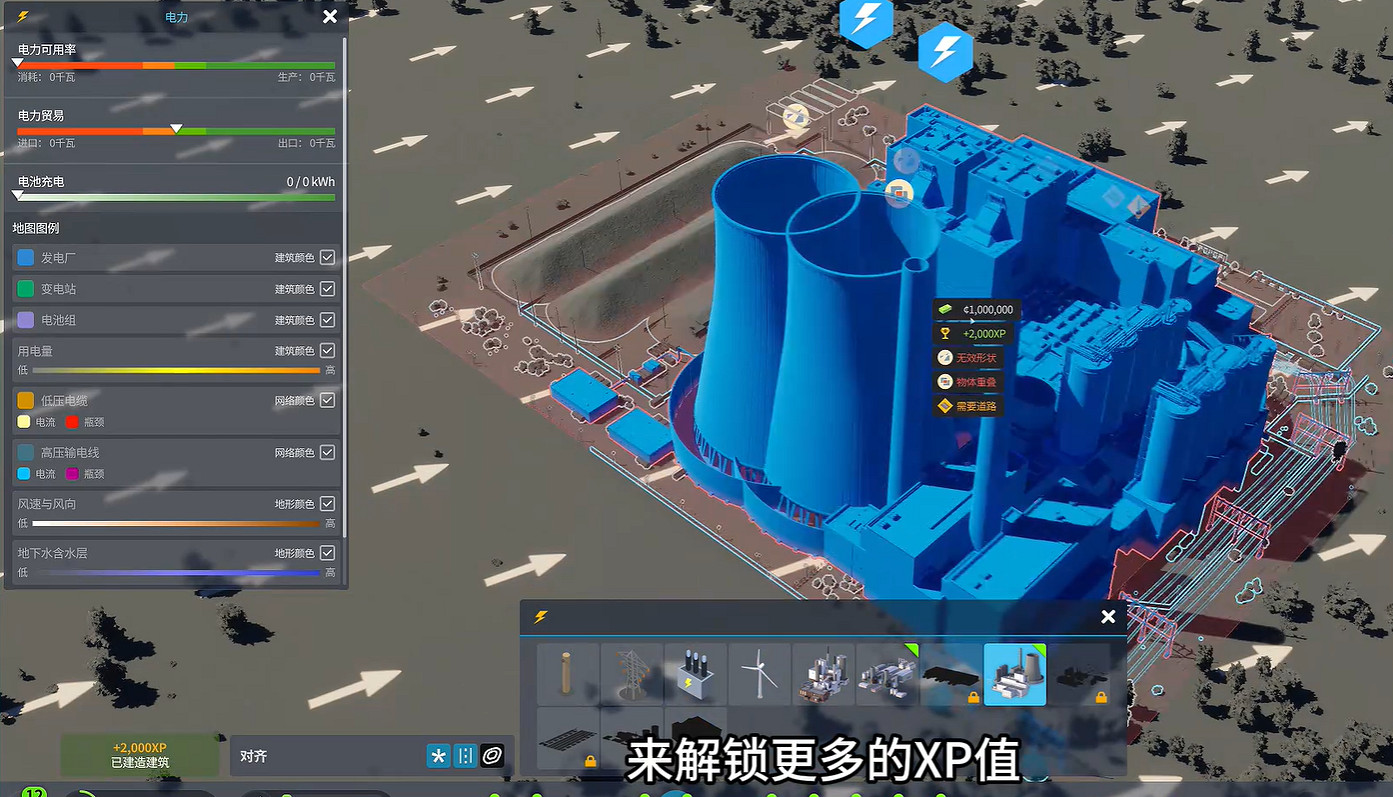Select the high-voltage transmission tower
Viewport: 1393px width, 797px height.
(x=631, y=675)
